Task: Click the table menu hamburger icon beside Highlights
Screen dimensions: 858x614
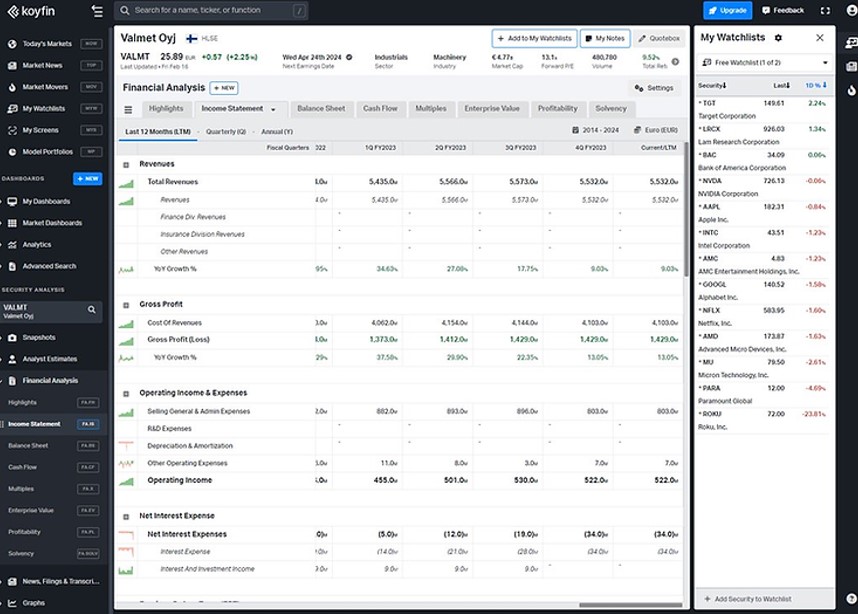Action: 128,109
